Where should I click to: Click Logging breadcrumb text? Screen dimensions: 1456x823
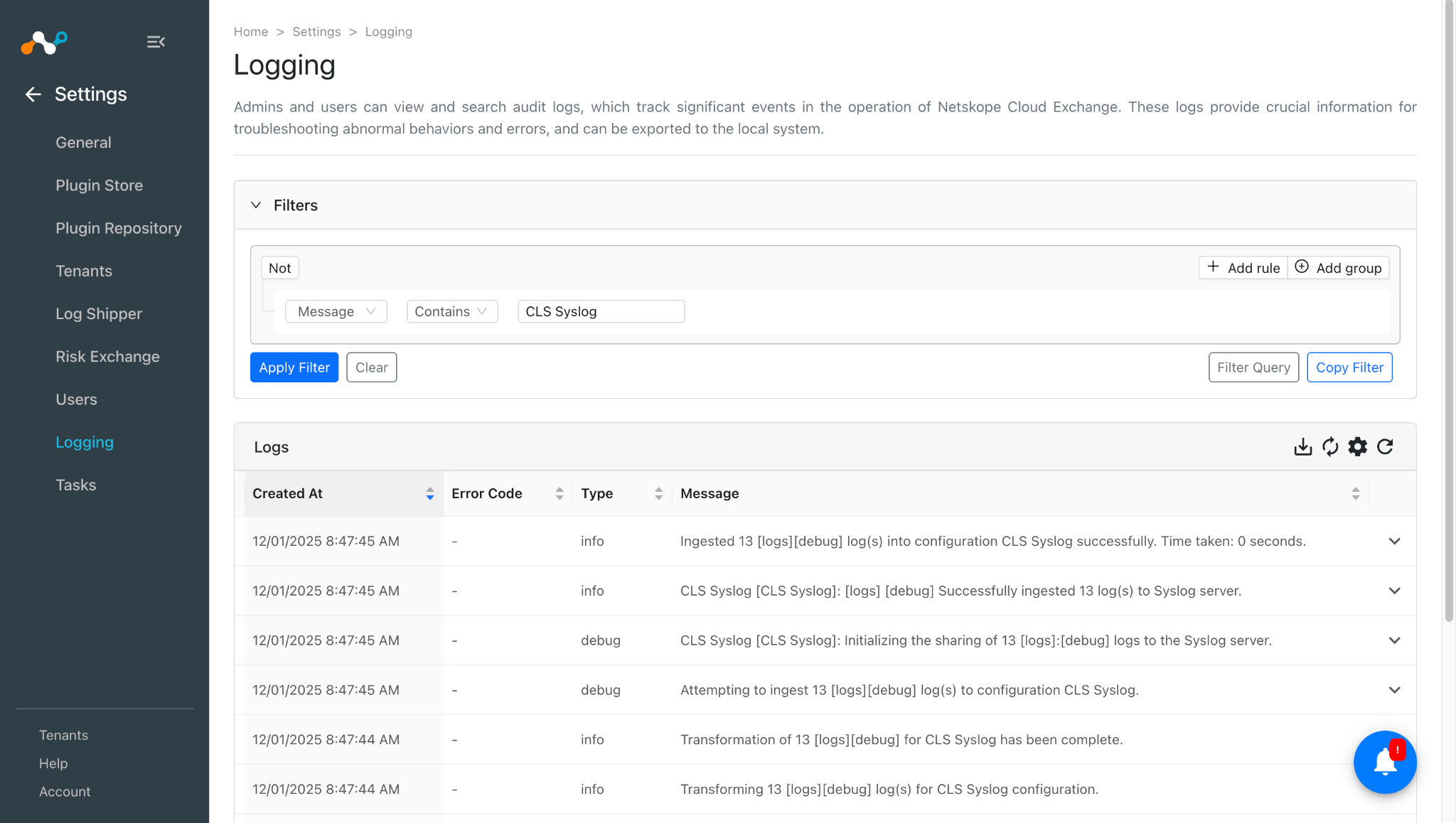(x=388, y=32)
